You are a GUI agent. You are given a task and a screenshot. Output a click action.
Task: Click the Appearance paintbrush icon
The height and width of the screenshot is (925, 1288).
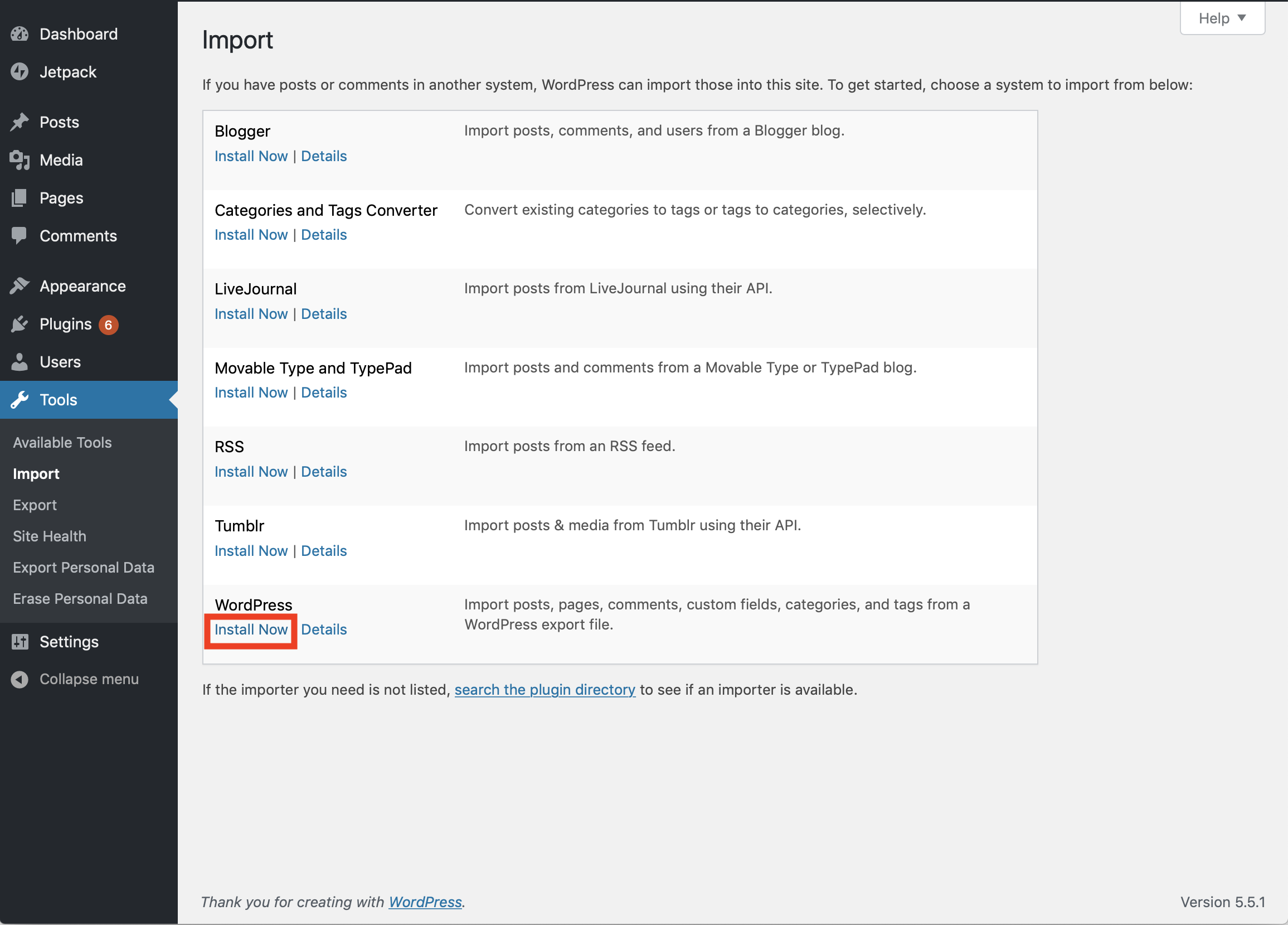[x=20, y=286]
